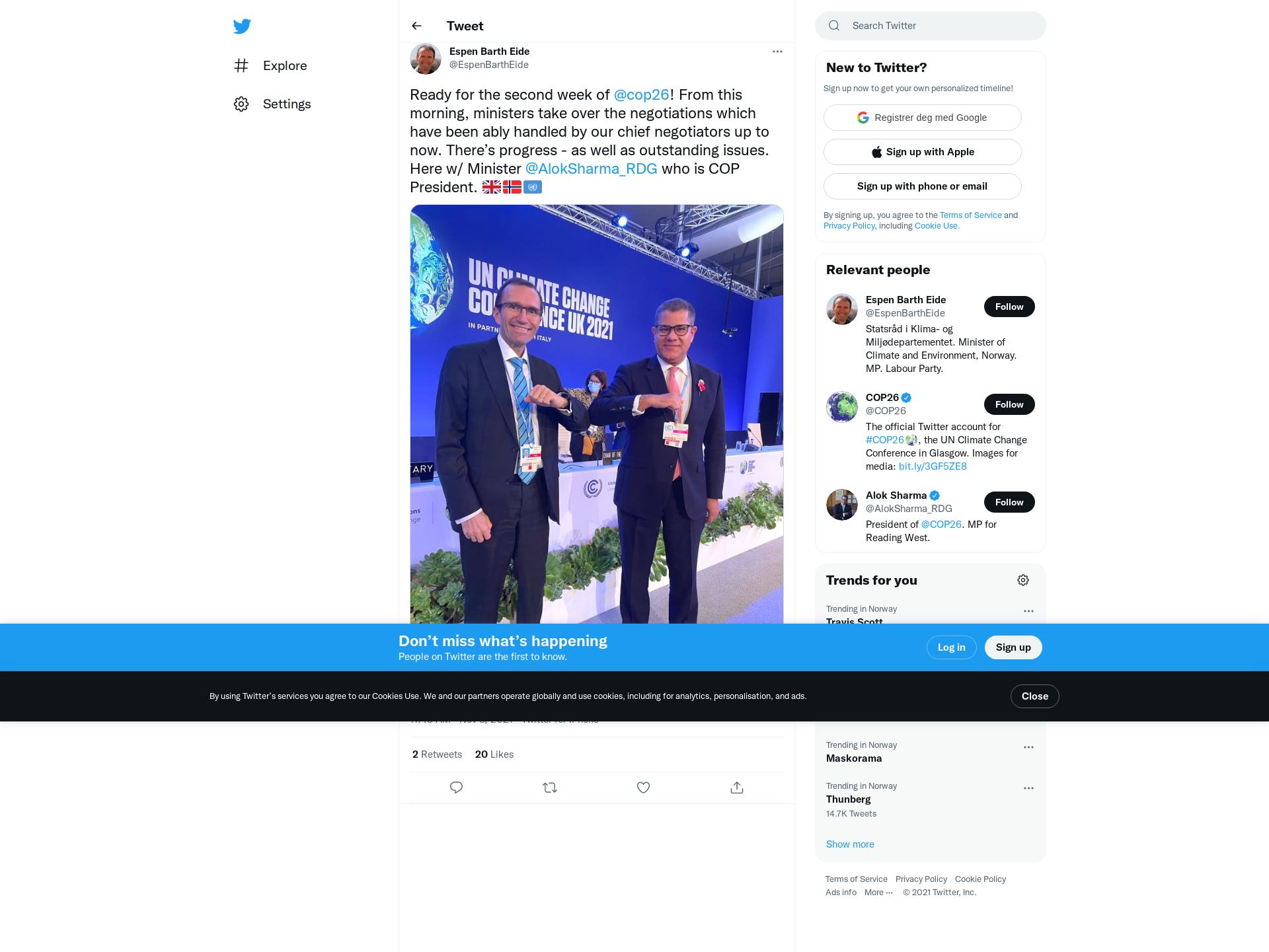Follow Espen Barth Eide
The image size is (1269, 952).
click(x=1009, y=307)
